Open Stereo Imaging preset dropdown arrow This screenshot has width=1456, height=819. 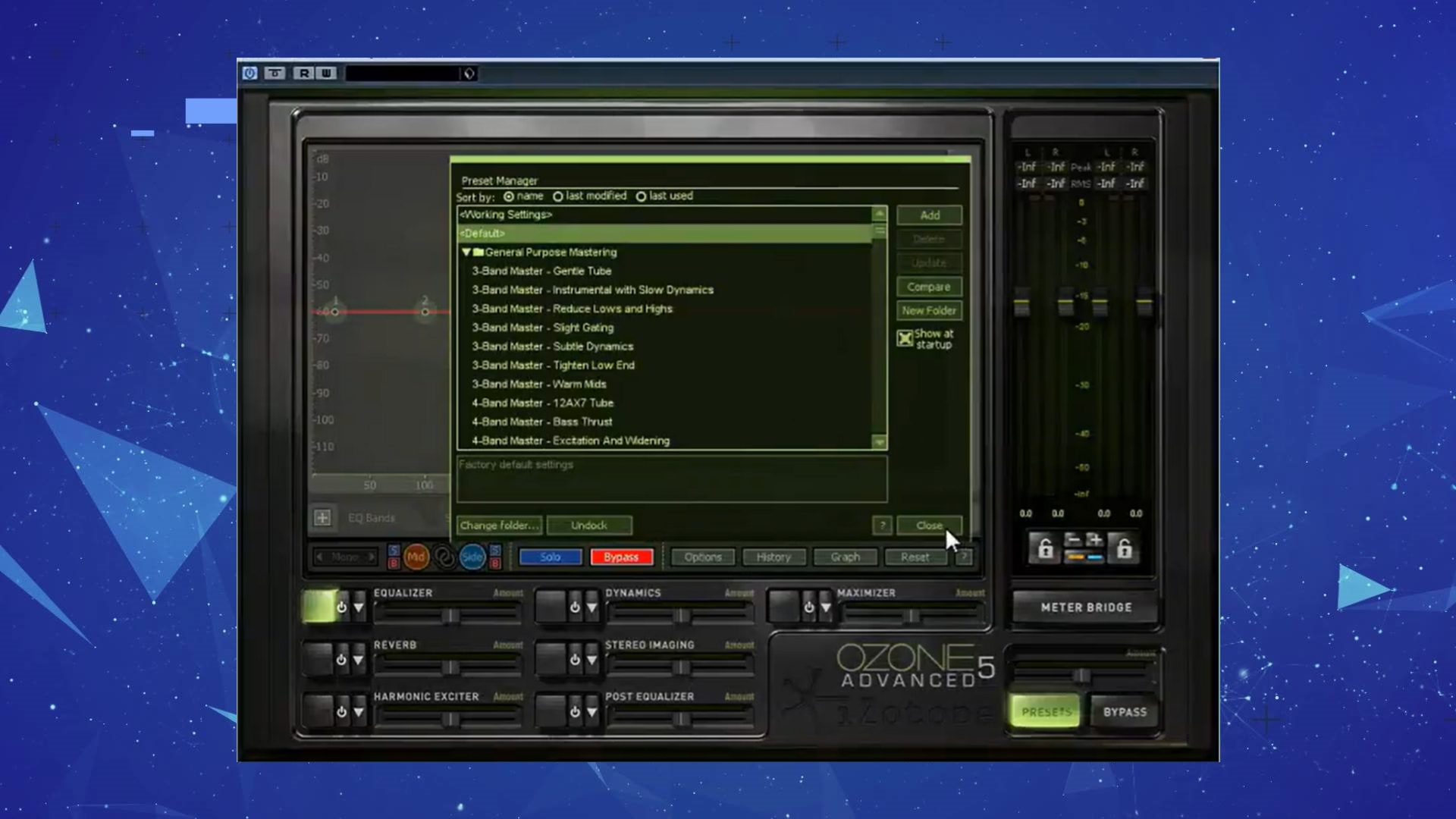[592, 660]
